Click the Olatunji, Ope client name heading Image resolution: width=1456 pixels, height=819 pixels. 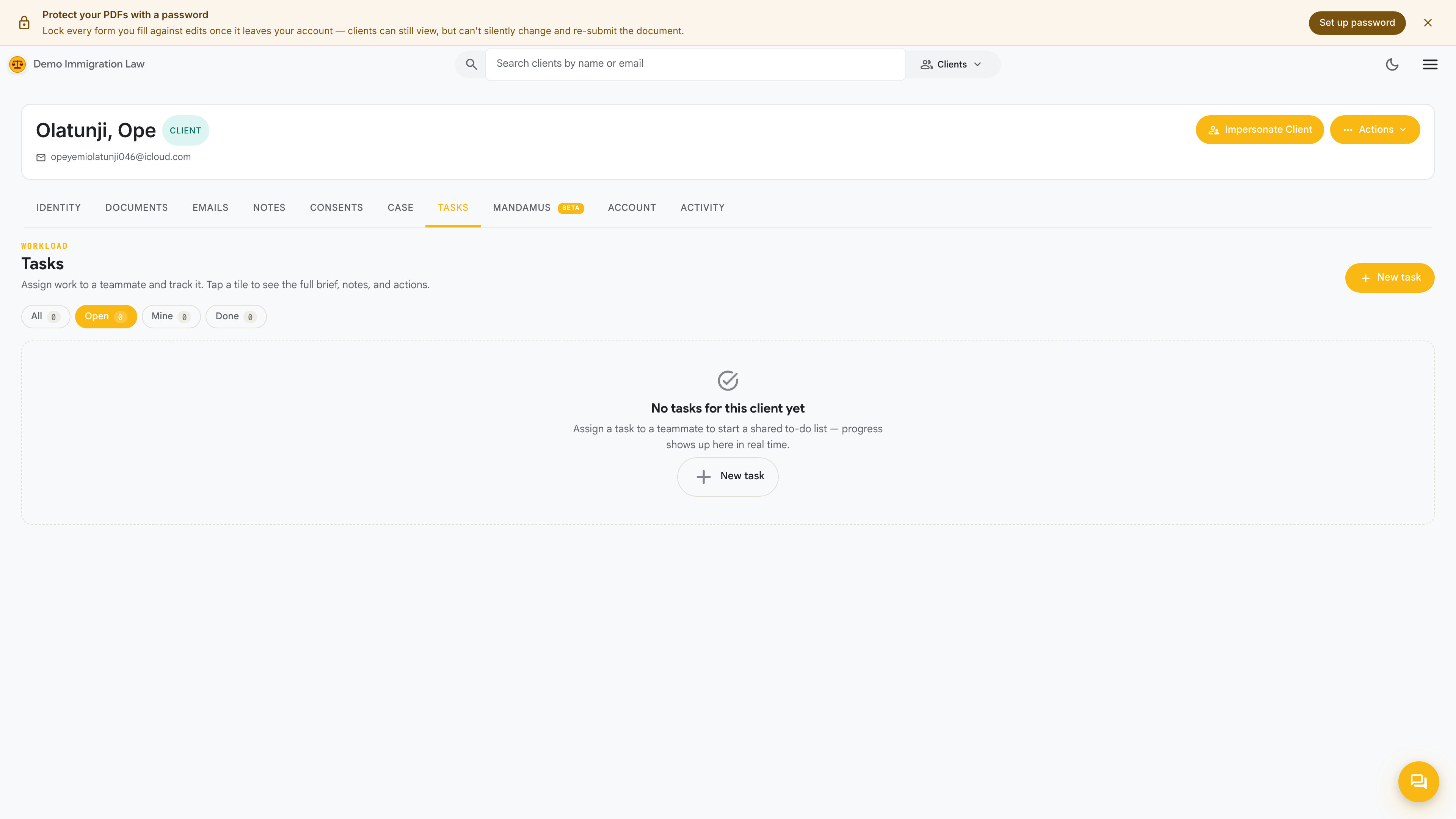click(96, 130)
